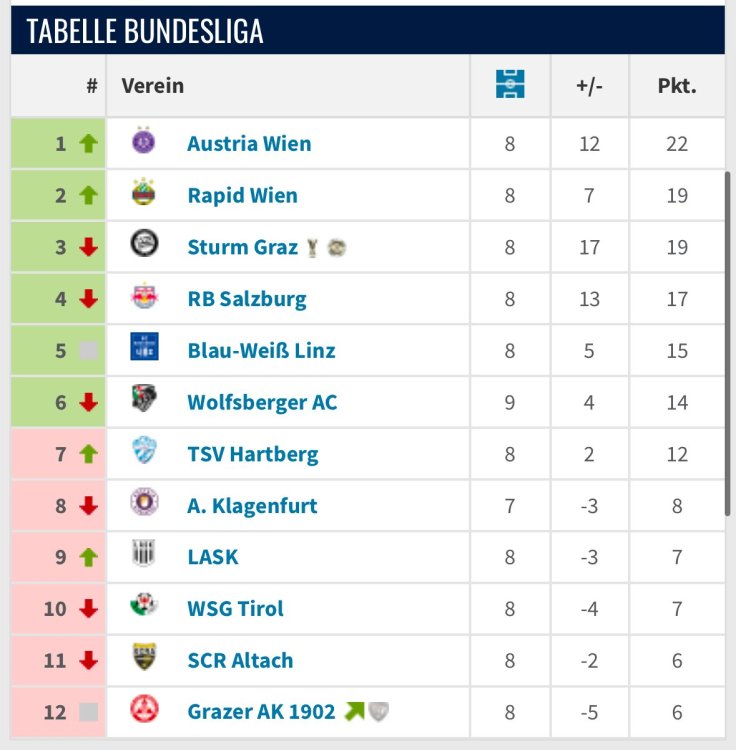Click the matches played pitch icon header

click(510, 85)
